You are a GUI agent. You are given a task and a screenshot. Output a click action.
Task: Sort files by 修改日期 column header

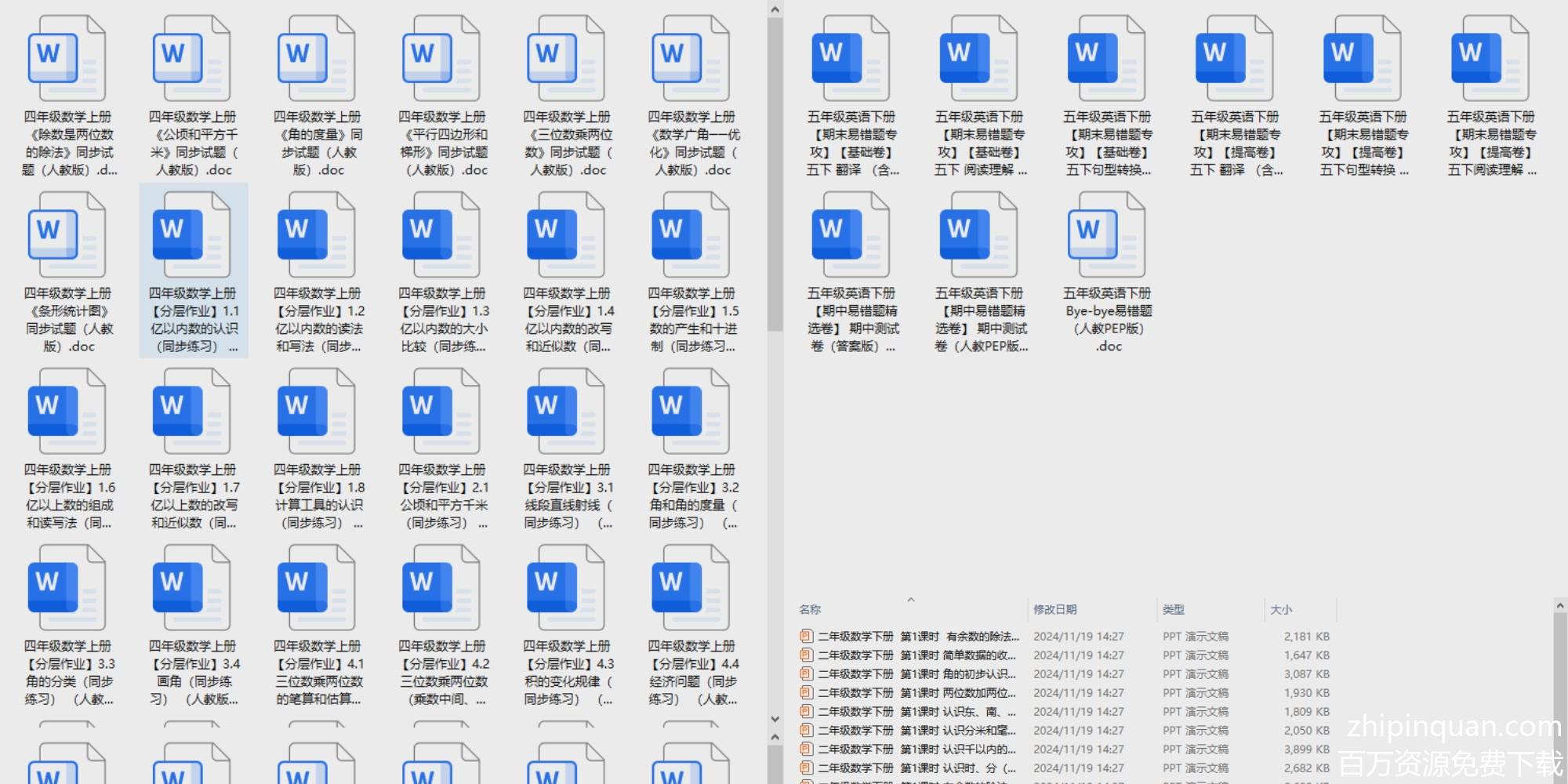pyautogui.click(x=1054, y=609)
